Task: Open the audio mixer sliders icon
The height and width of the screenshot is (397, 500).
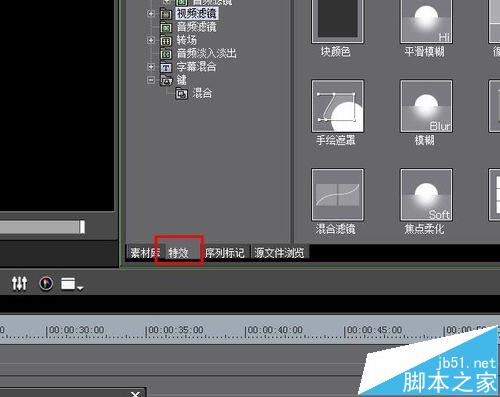Action: [19, 284]
